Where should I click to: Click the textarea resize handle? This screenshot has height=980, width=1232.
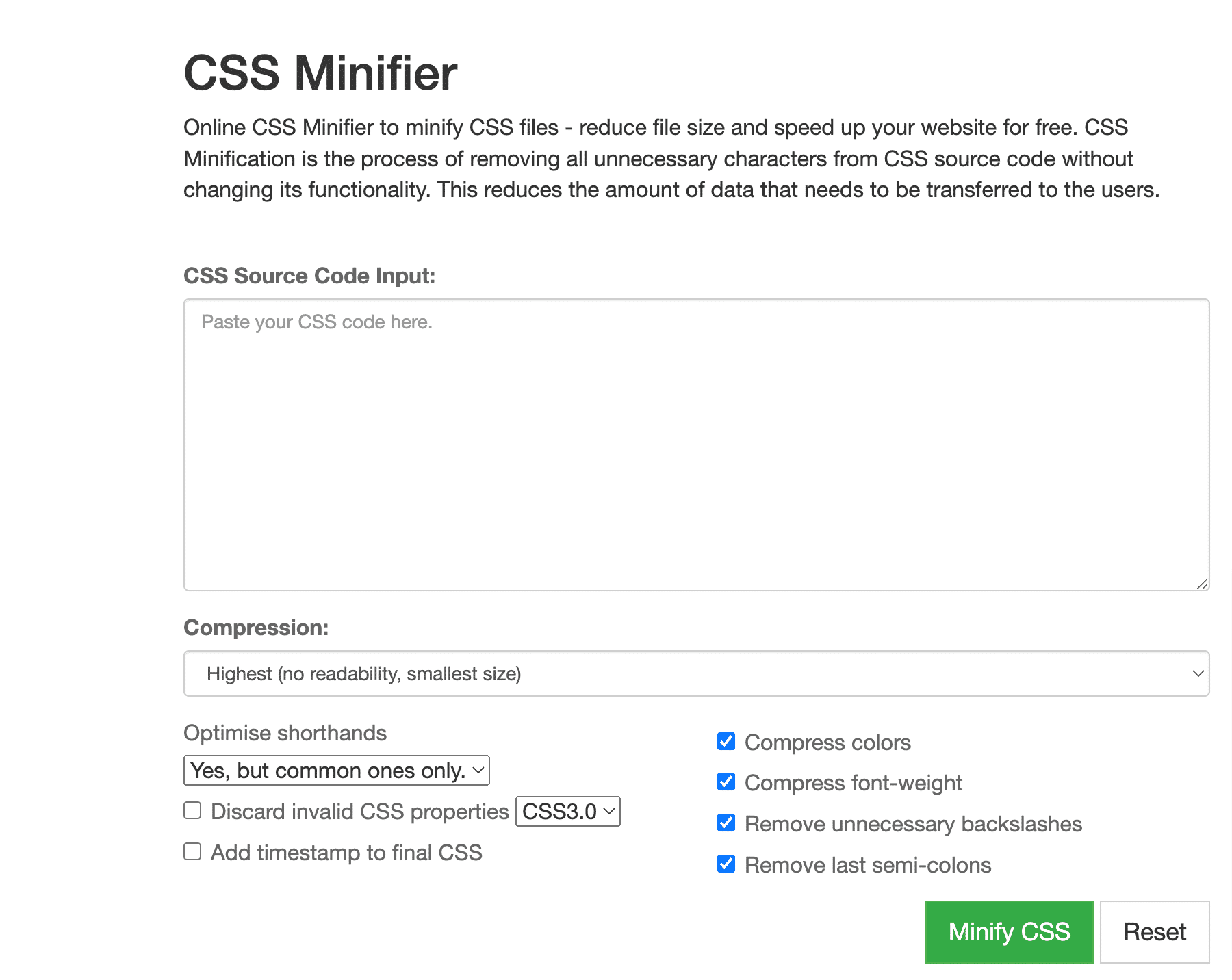tap(1203, 584)
